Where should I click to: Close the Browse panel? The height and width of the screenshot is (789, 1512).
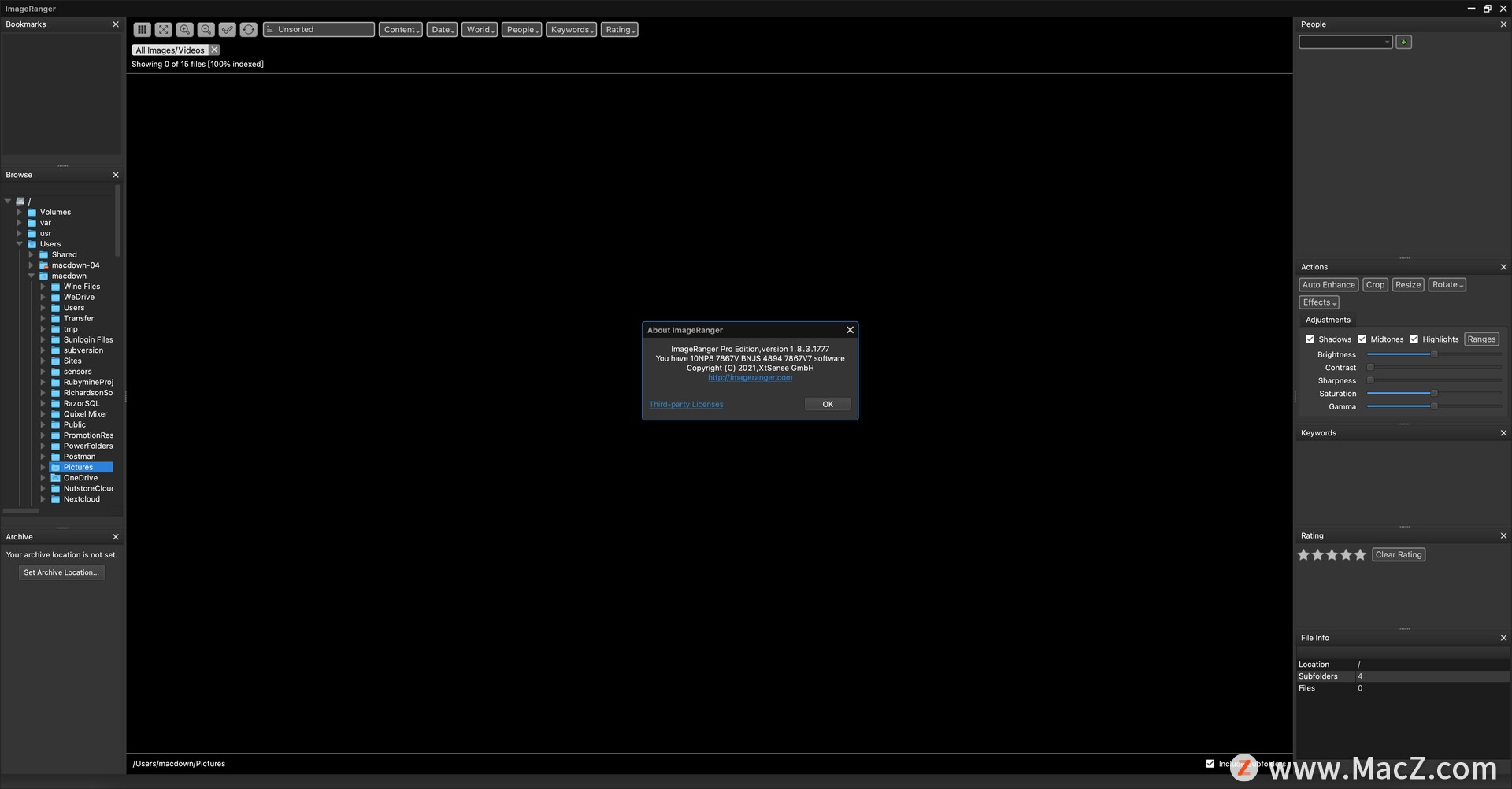pyautogui.click(x=116, y=175)
